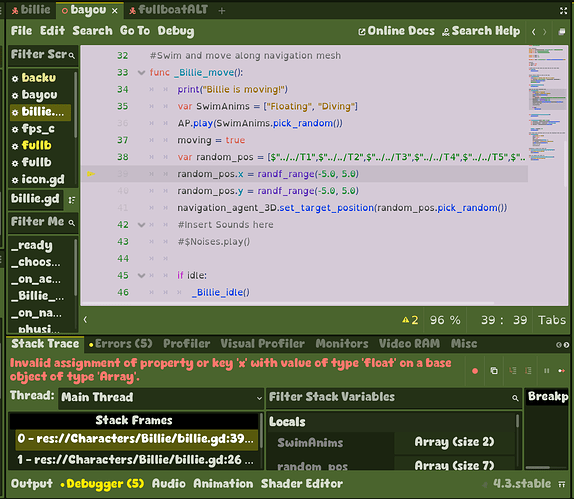Toggle skip breakpoints red dot button

coord(475,371)
